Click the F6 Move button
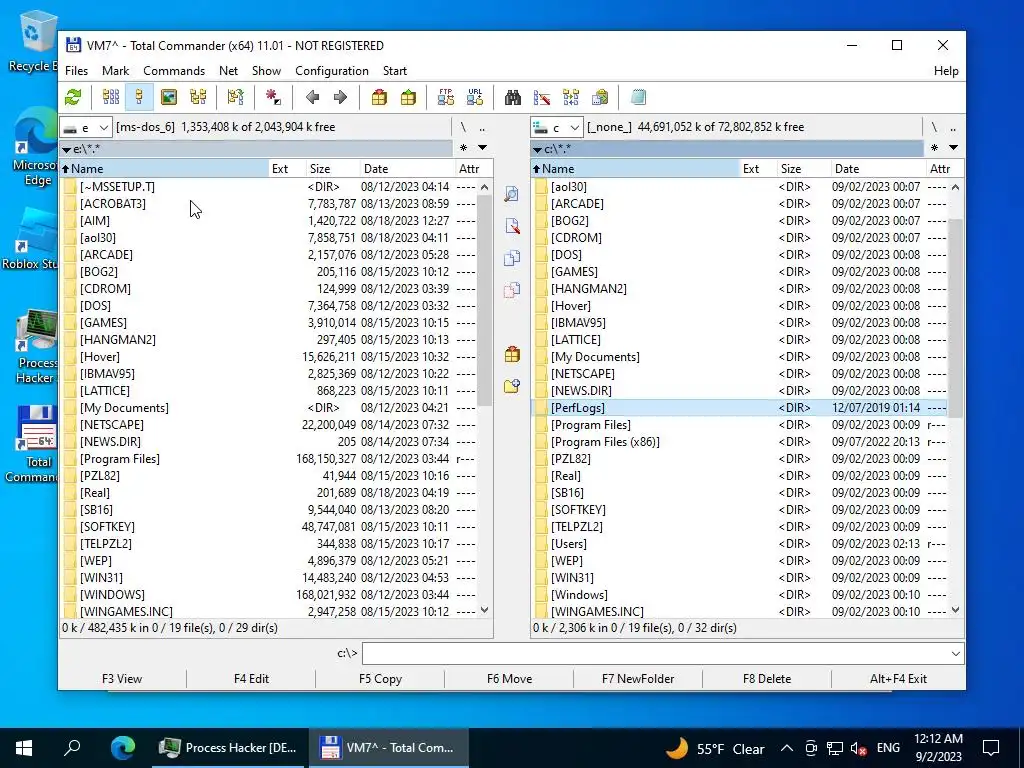Image resolution: width=1024 pixels, height=768 pixels. click(509, 679)
